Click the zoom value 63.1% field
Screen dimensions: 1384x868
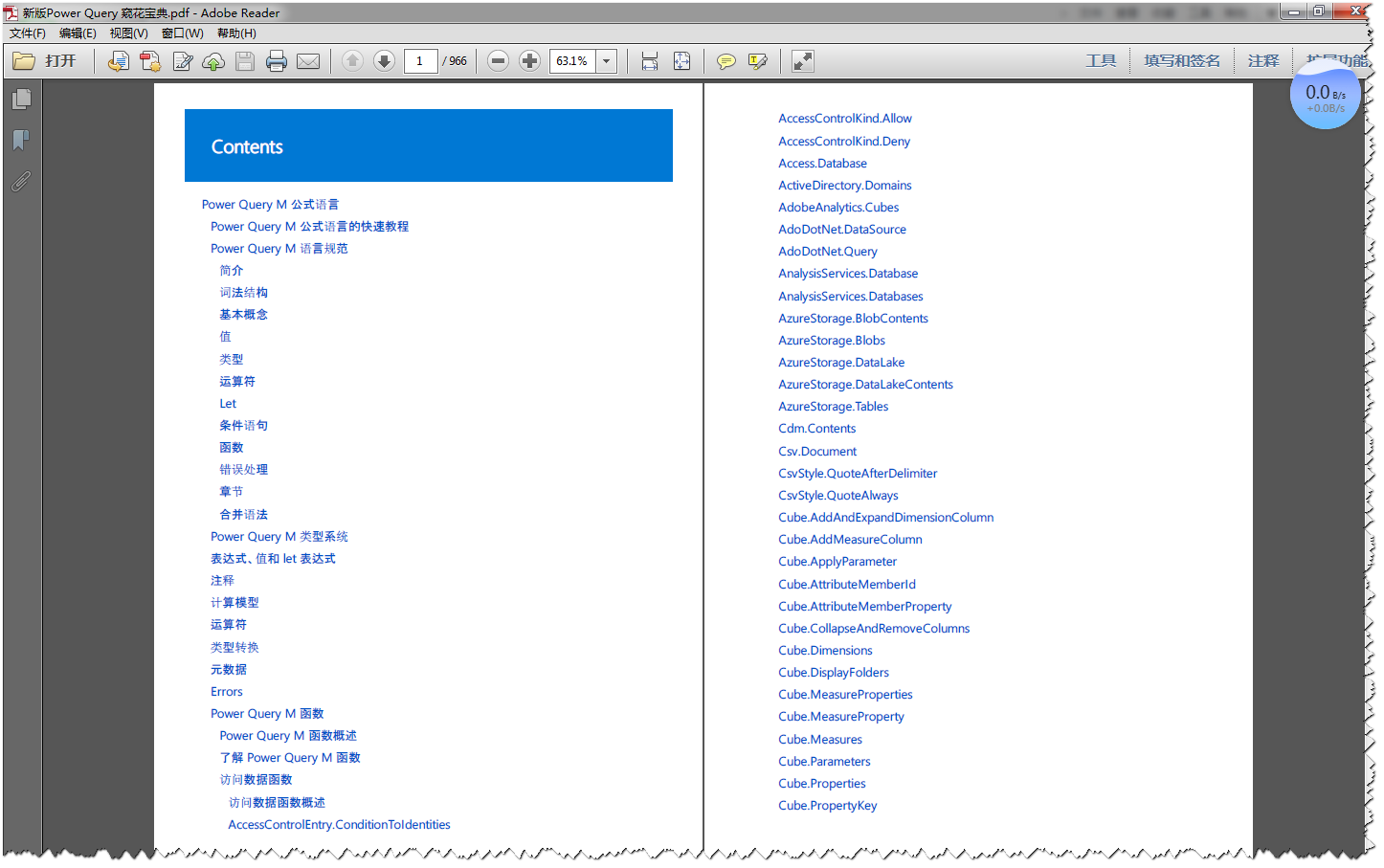[572, 61]
